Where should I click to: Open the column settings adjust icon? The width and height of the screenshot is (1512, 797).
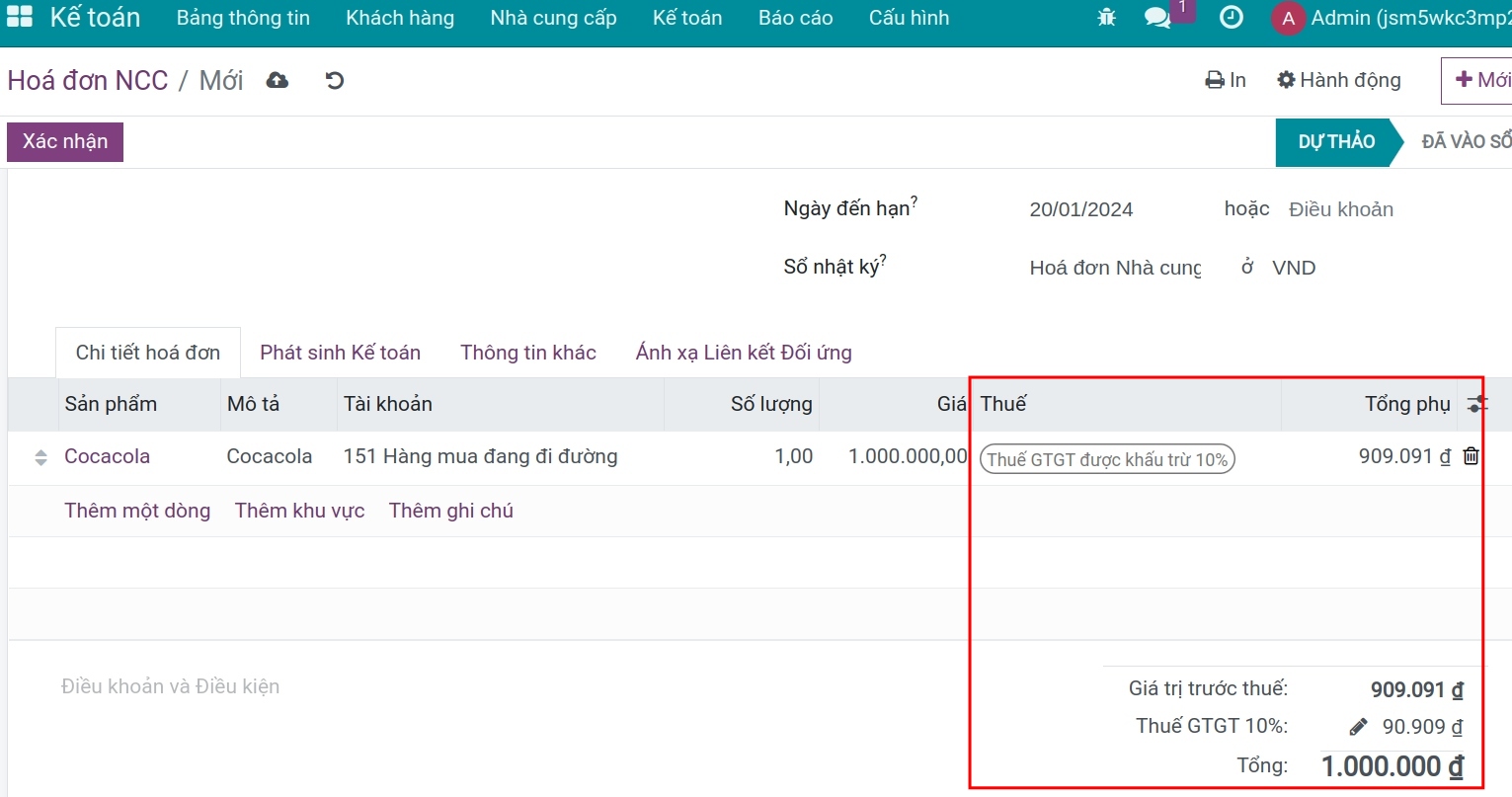tap(1476, 404)
